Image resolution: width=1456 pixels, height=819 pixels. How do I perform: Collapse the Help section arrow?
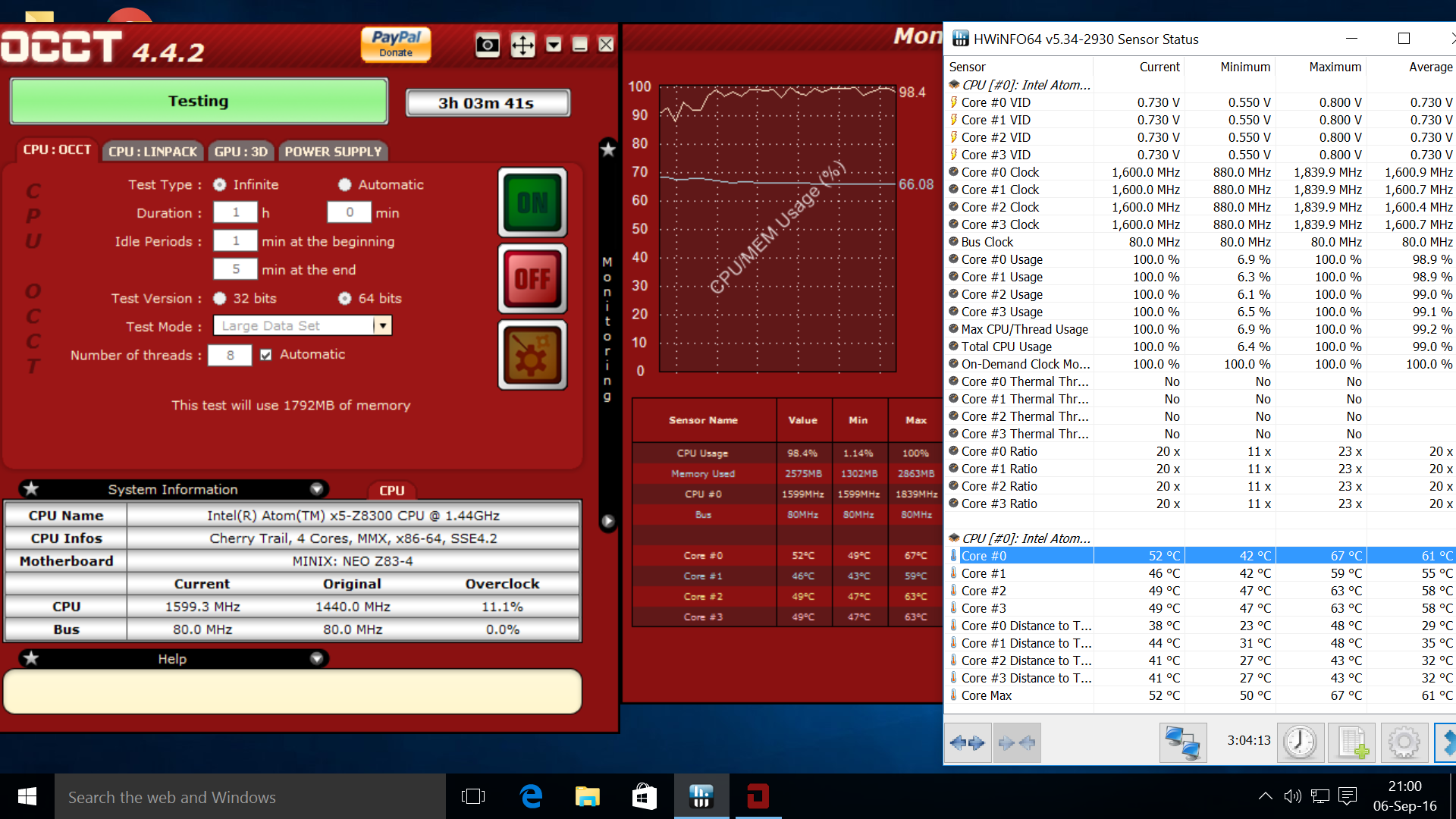317,658
